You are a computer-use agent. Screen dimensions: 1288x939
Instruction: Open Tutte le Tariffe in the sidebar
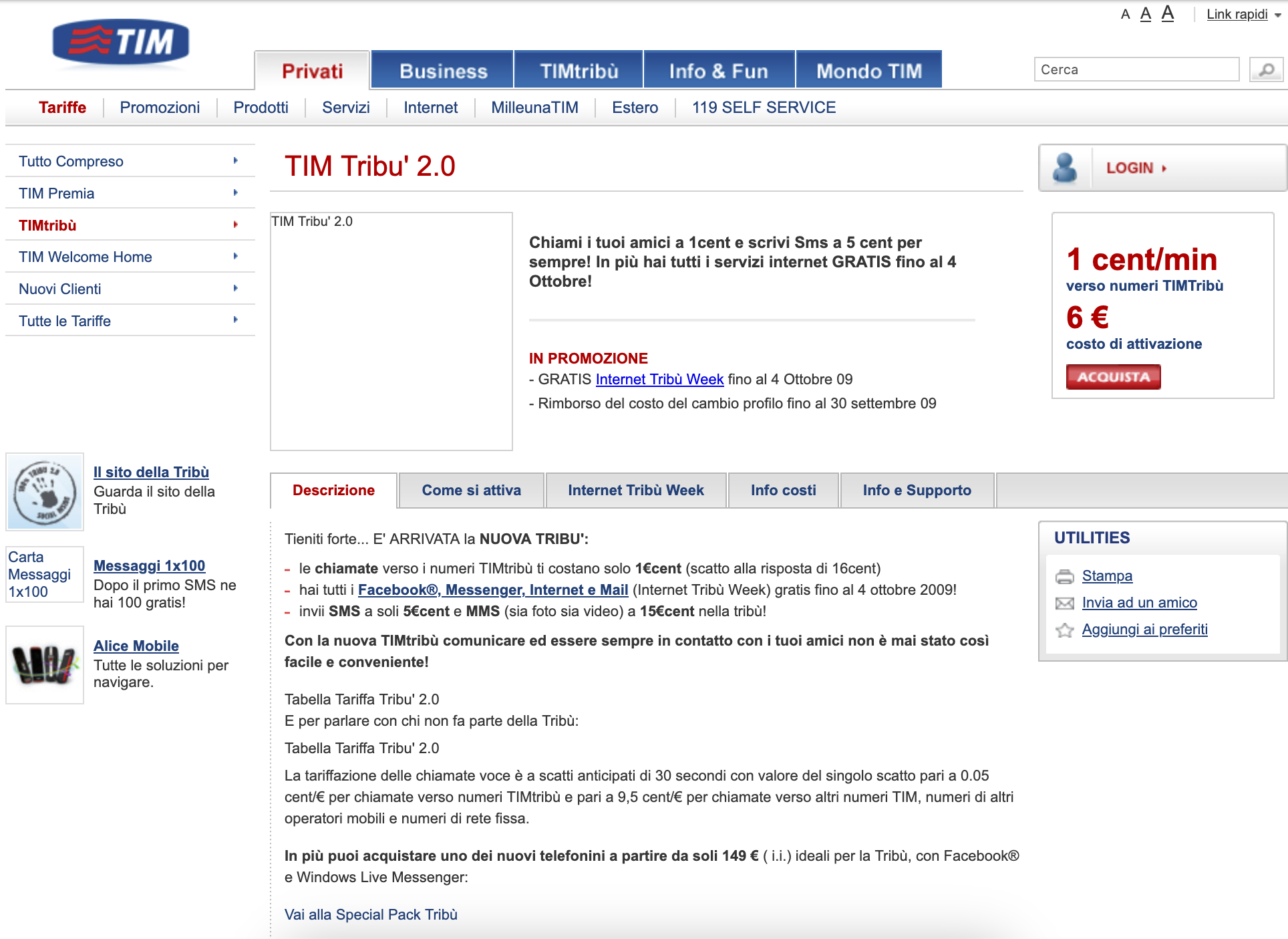(x=130, y=321)
